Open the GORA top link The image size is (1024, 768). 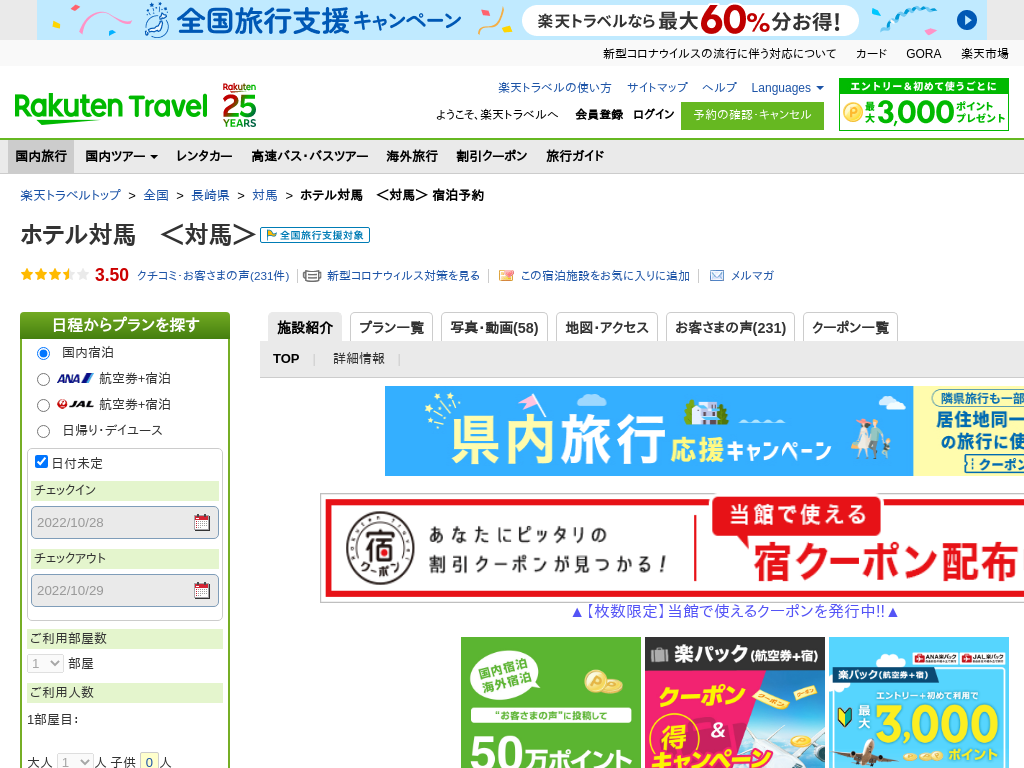pyautogui.click(x=923, y=54)
